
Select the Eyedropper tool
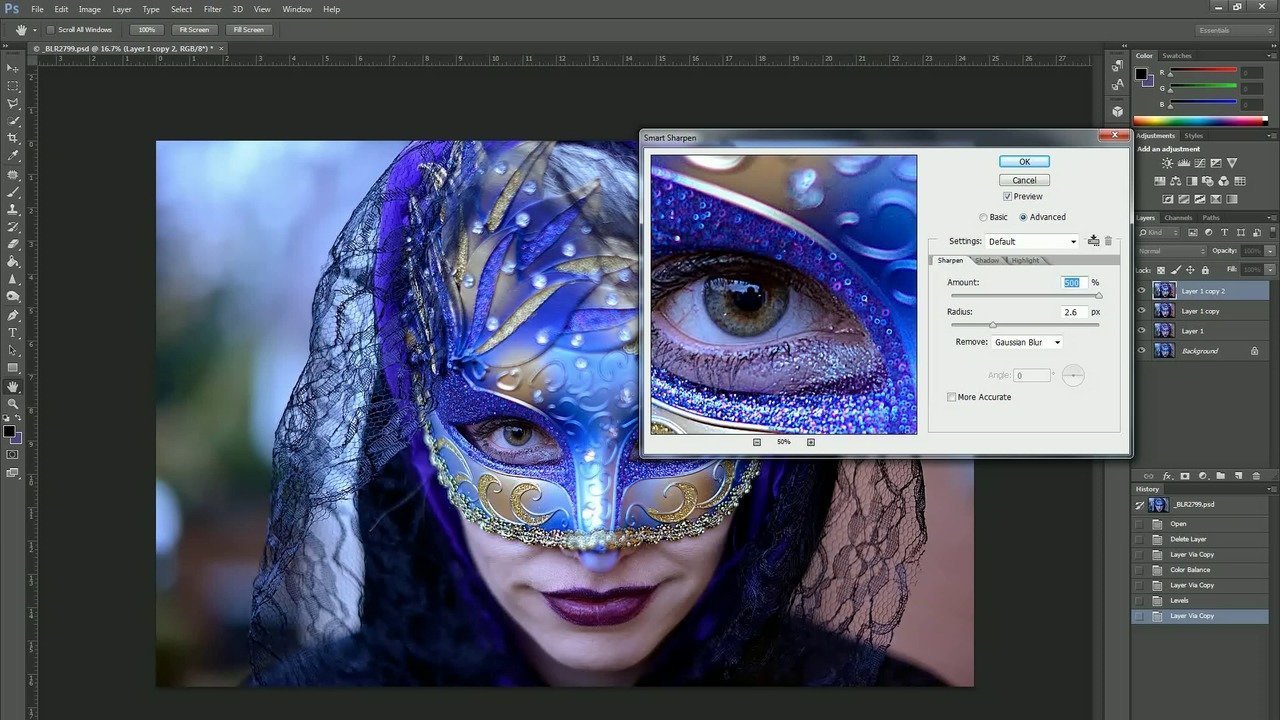pos(14,156)
